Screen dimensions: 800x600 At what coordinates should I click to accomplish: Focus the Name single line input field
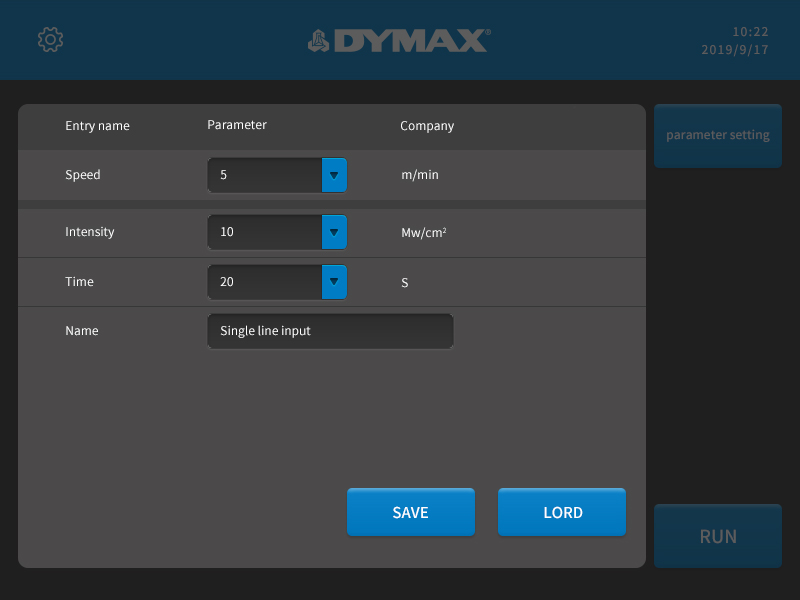pos(330,331)
